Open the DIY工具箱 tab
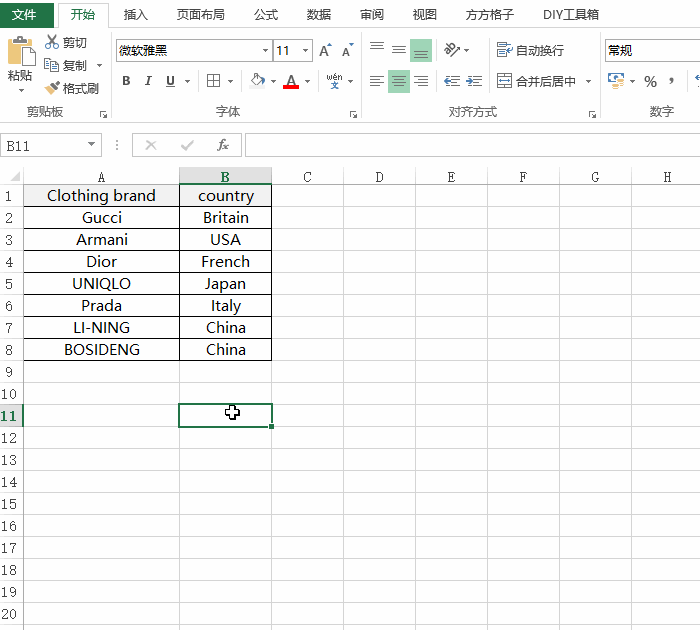 click(571, 15)
